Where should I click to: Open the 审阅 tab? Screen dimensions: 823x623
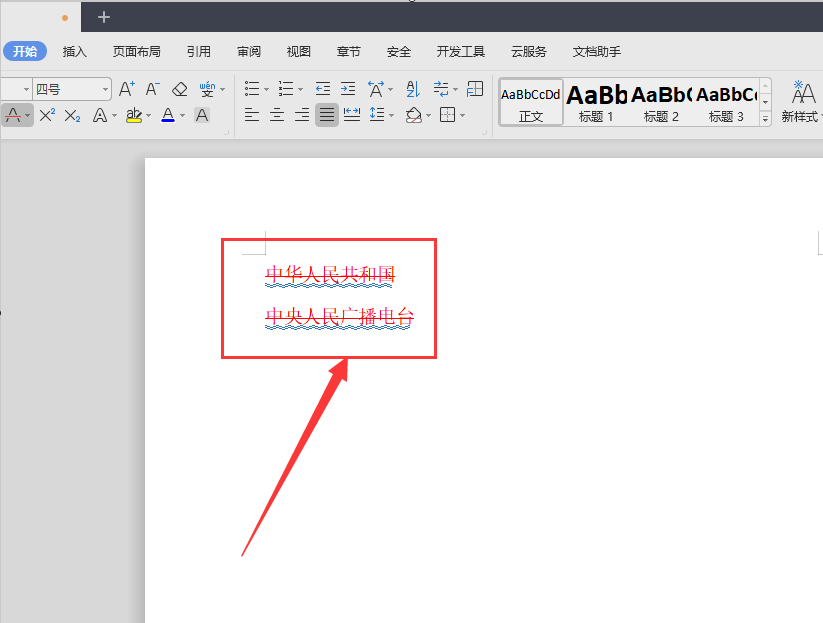tap(249, 51)
